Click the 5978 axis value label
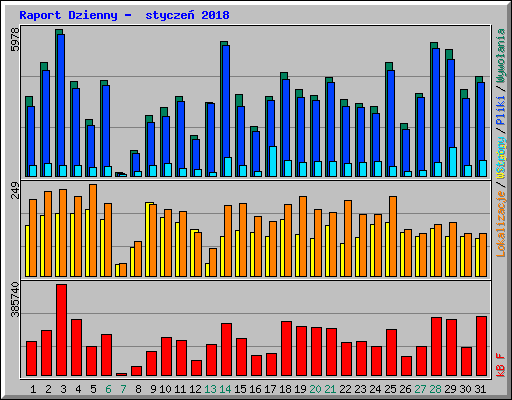 [x=15, y=40]
